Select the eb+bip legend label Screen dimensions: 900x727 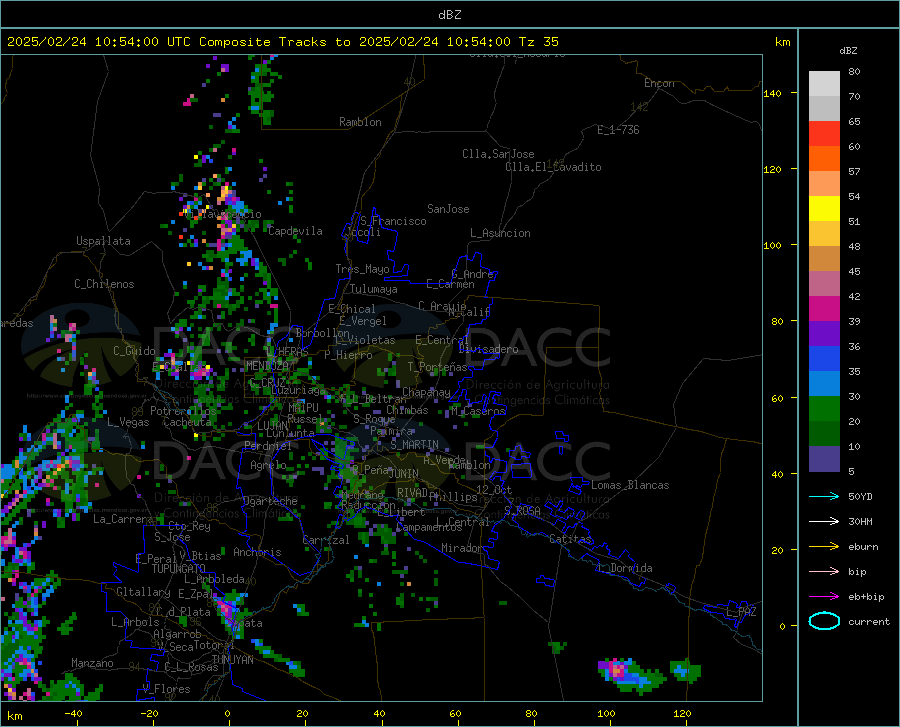[x=866, y=597]
